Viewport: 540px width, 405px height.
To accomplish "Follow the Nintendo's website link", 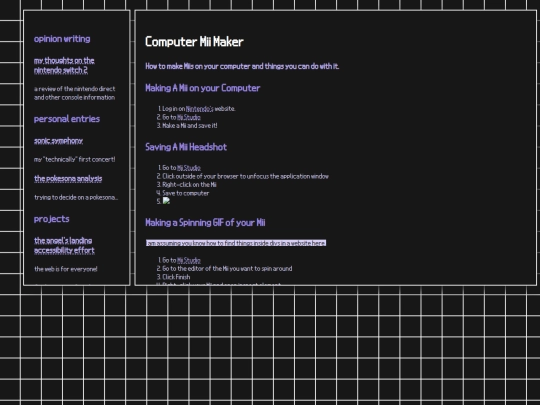I will pos(199,109).
